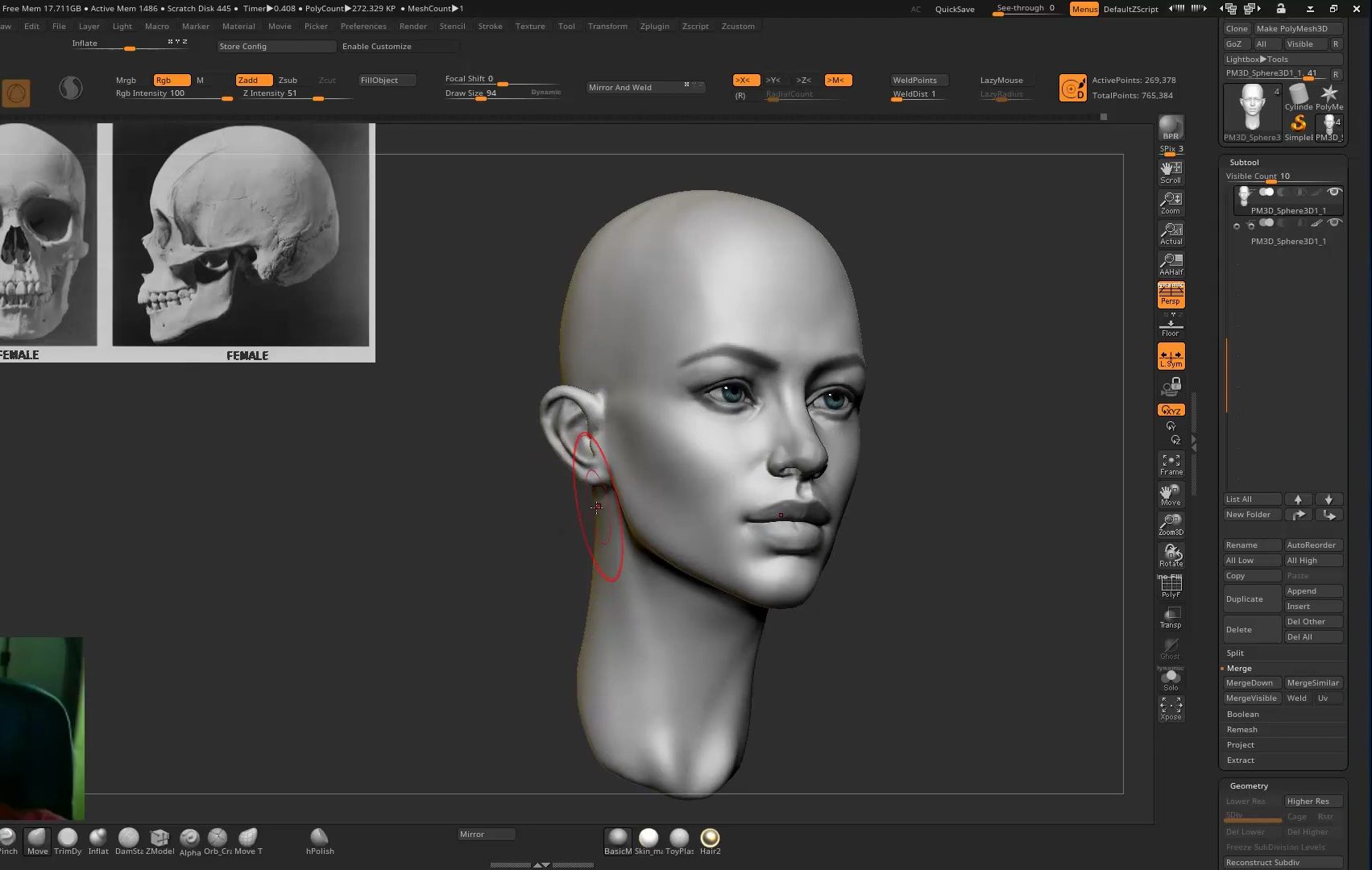Hide the PM3D_Sphere3D1_1 subtool with its eye icon
Screen dimensions: 1372x870
pos(1333,193)
